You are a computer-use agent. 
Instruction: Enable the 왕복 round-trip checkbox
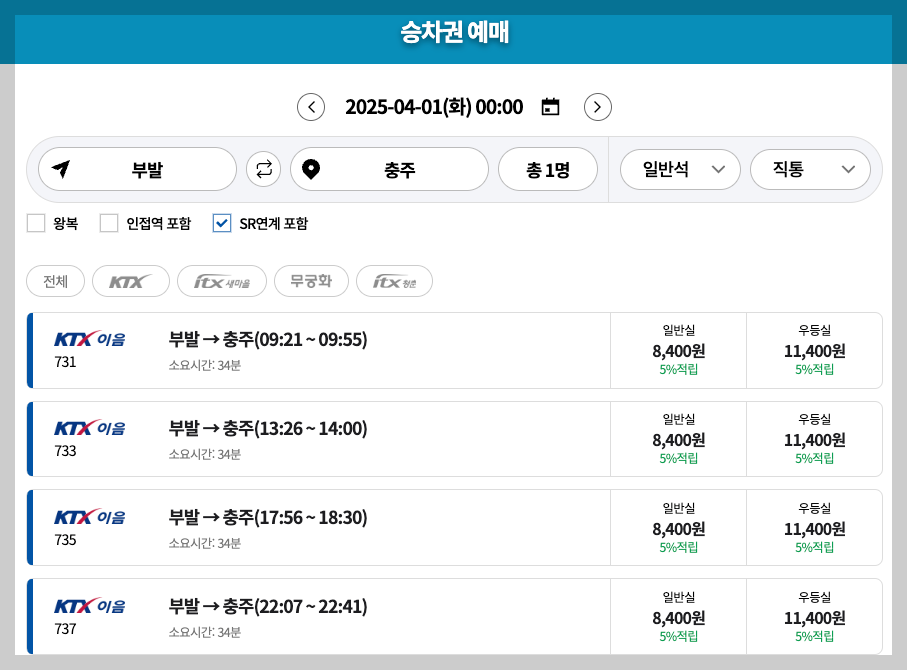pyautogui.click(x=36, y=223)
